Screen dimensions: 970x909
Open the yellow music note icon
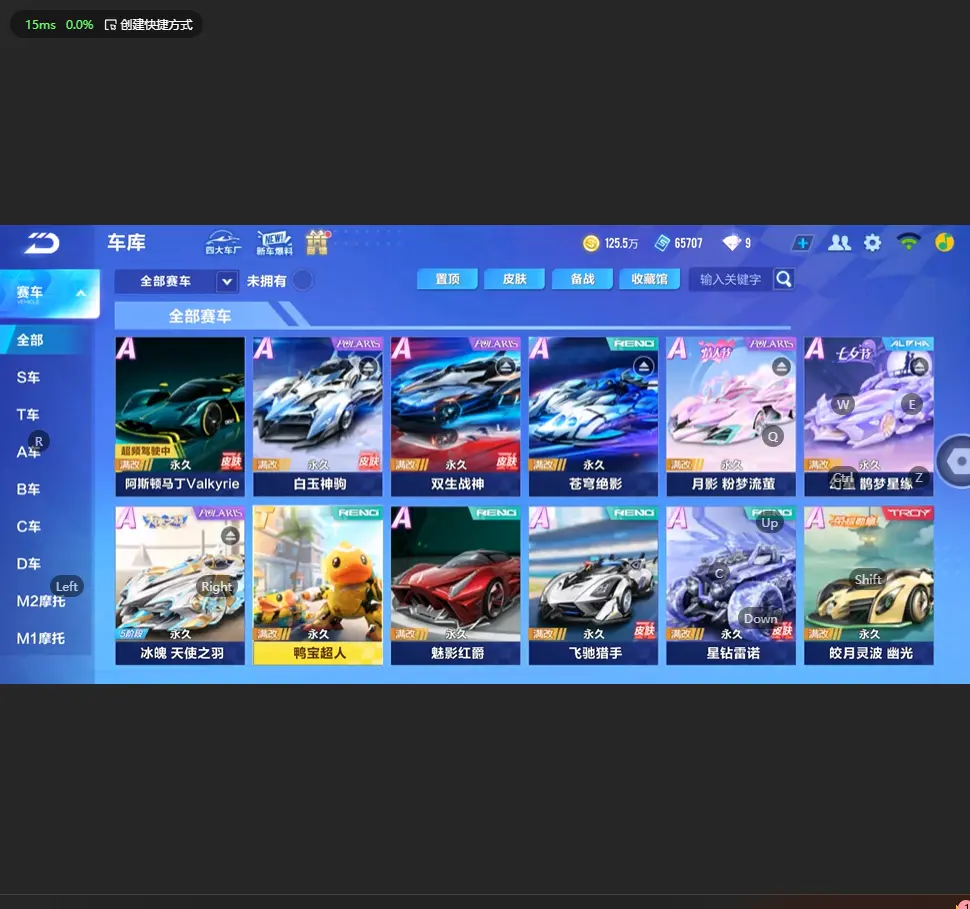pos(944,243)
